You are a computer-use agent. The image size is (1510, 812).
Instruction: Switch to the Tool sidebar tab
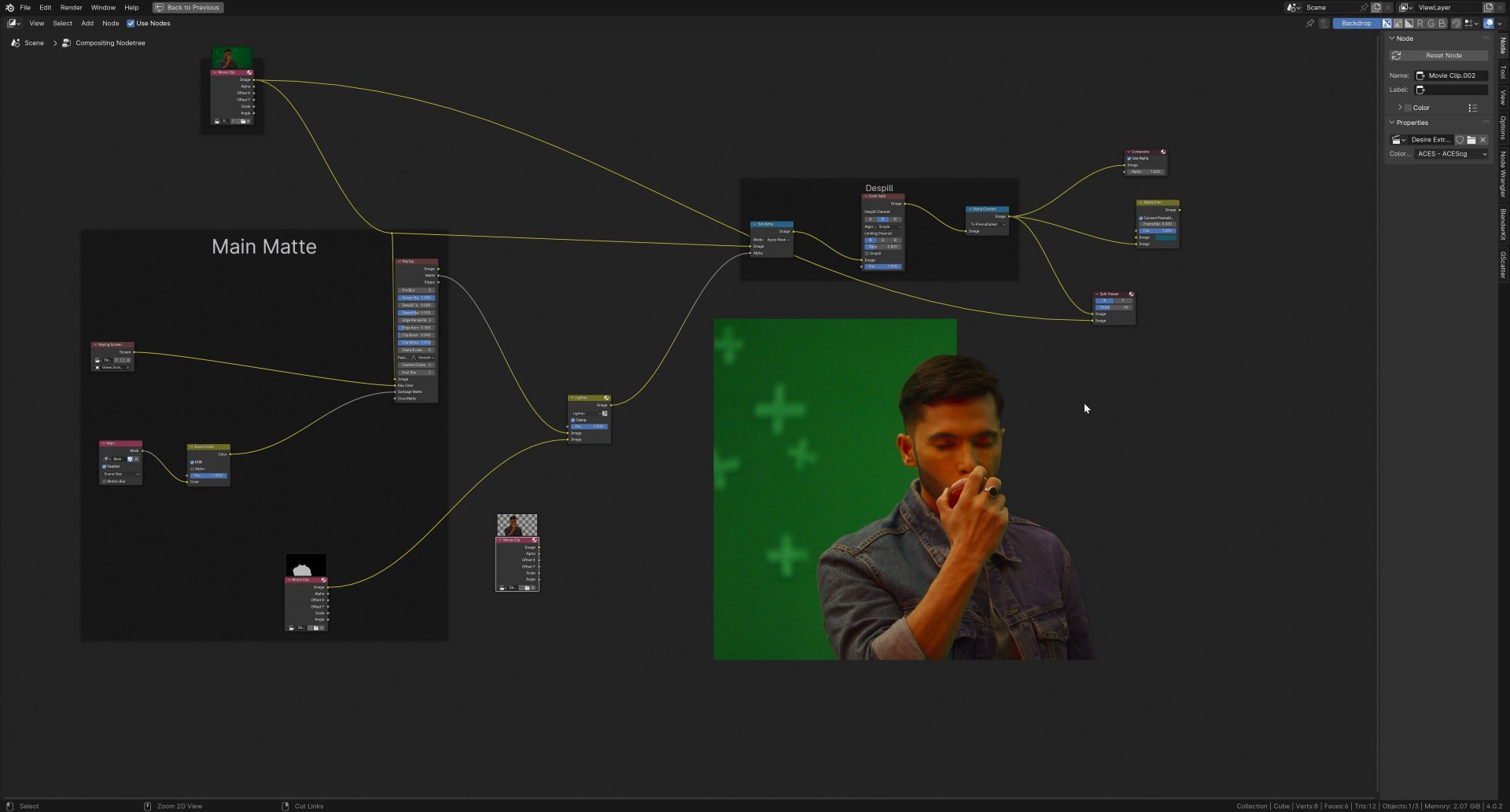coord(1503,72)
